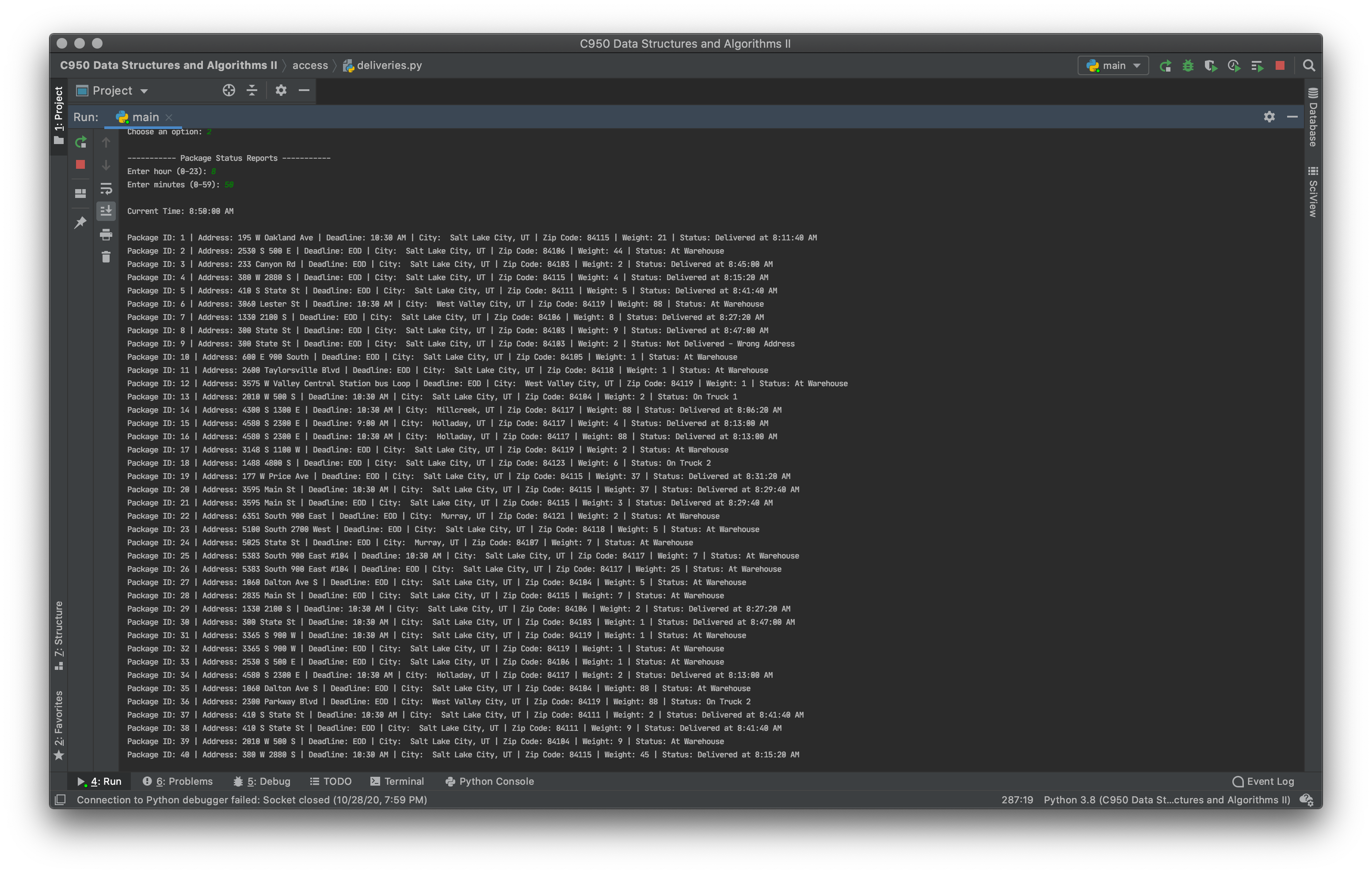Click the Debug bug icon in top toolbar
This screenshot has width=1372, height=874.
point(1187,65)
